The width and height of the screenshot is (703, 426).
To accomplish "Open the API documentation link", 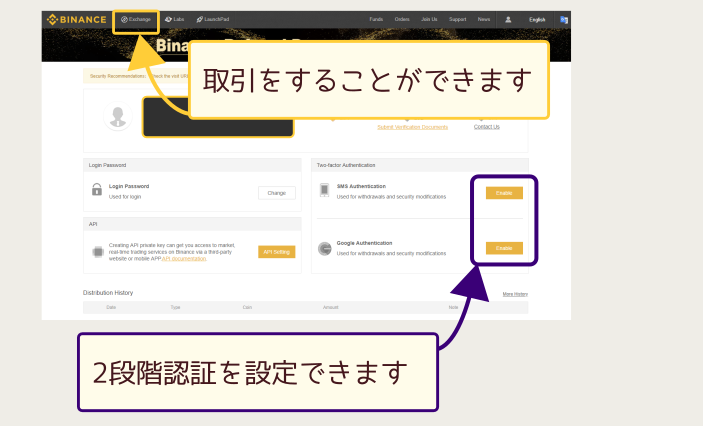I will point(184,259).
